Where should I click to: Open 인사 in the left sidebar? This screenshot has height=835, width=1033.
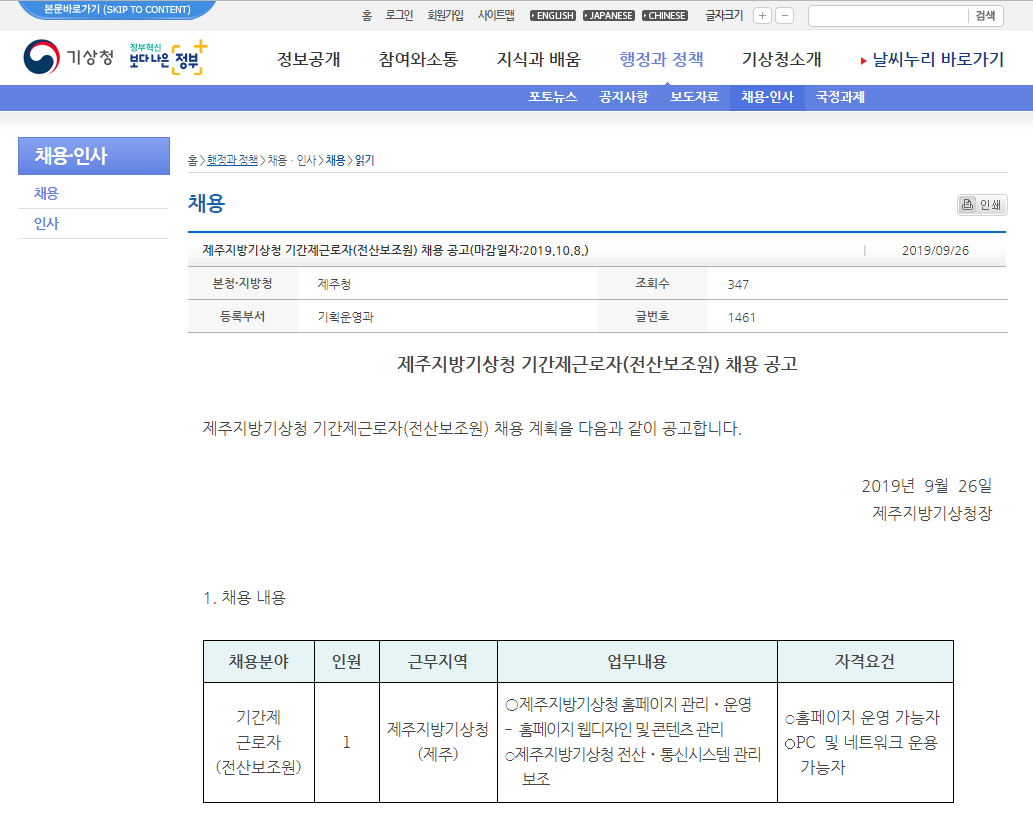pyautogui.click(x=47, y=224)
